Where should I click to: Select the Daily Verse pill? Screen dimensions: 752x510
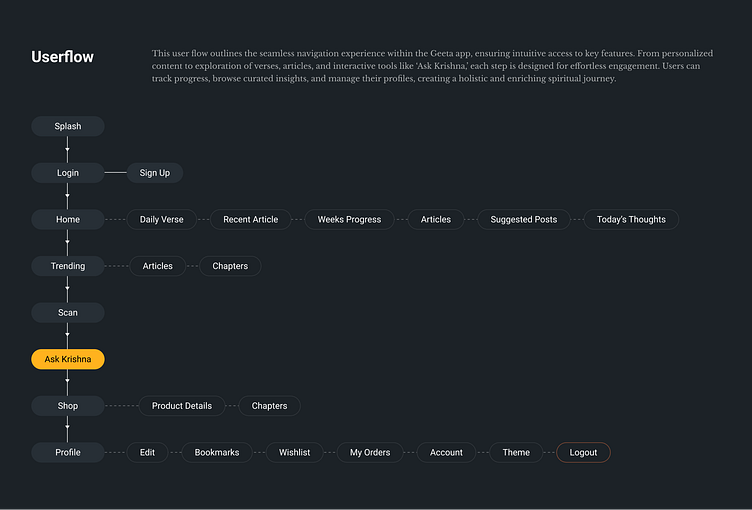161,219
